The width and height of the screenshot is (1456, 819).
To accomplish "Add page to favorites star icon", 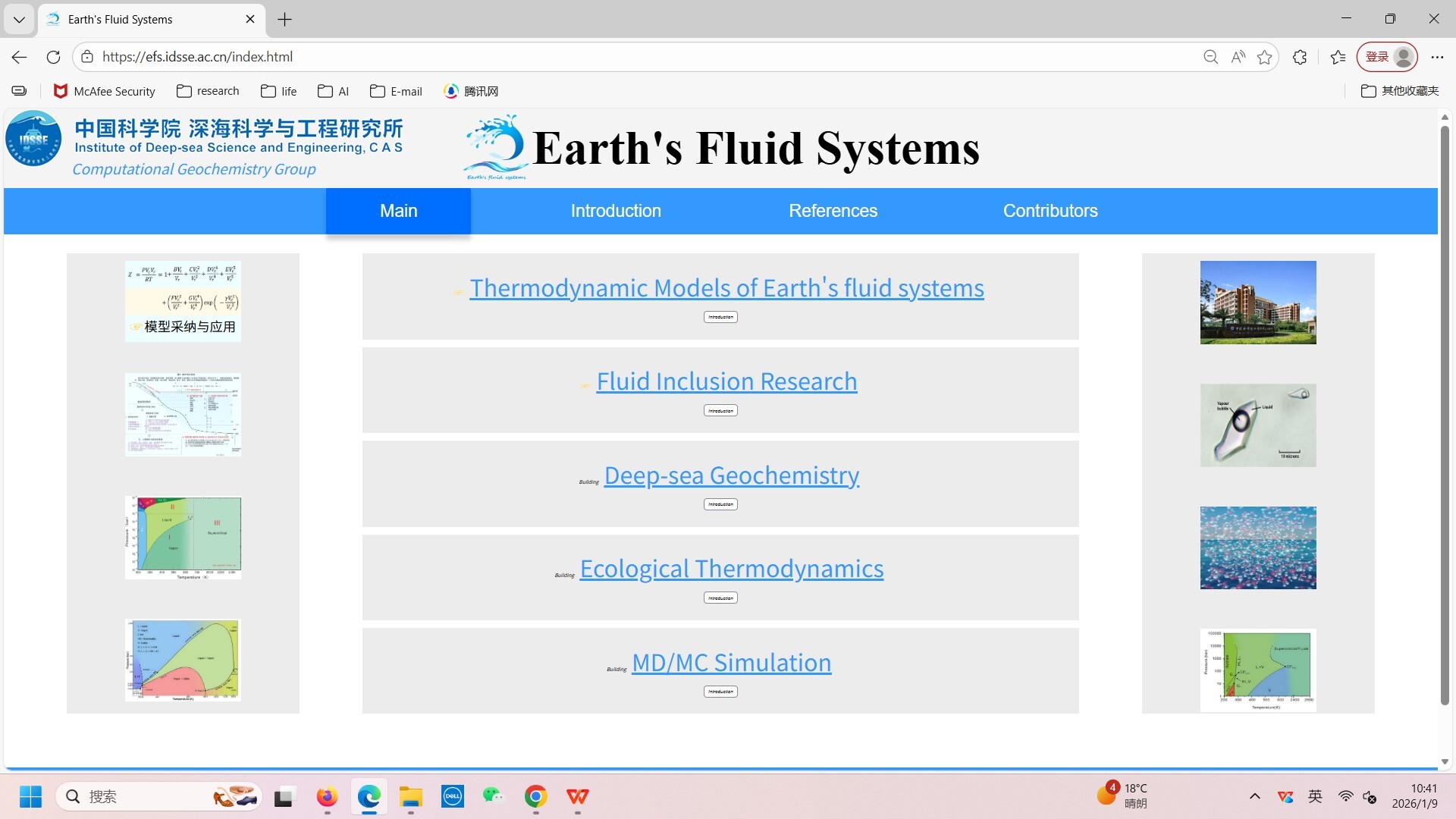I will [1264, 57].
